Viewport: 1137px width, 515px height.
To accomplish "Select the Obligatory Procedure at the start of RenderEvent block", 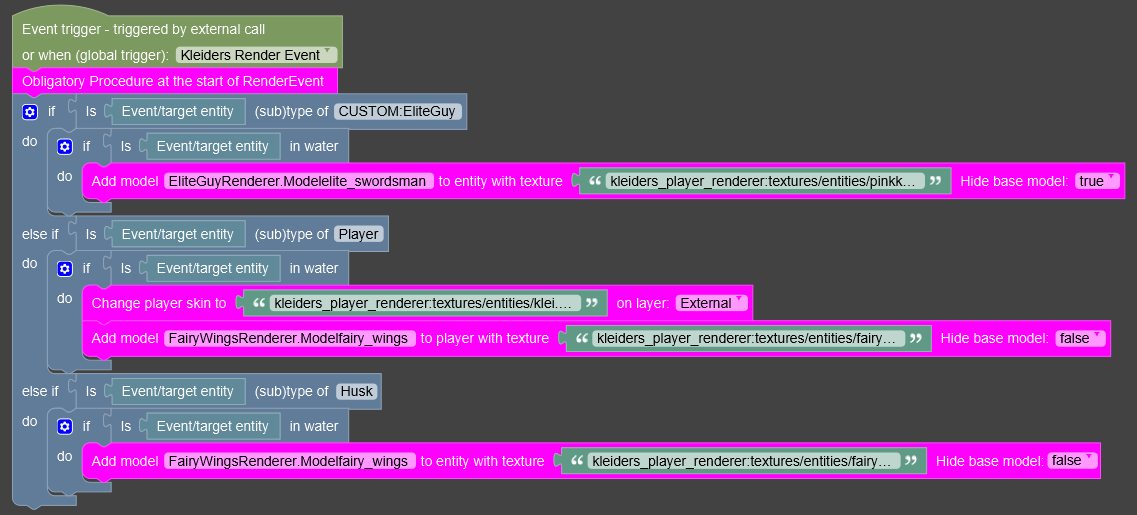I will click(x=174, y=81).
